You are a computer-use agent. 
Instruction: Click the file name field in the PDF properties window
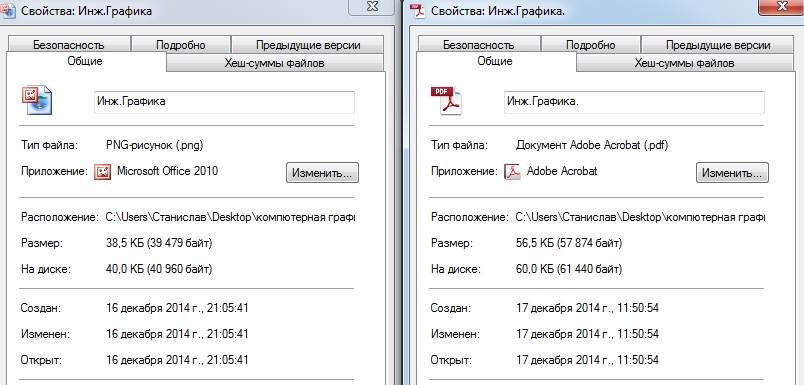coord(634,102)
